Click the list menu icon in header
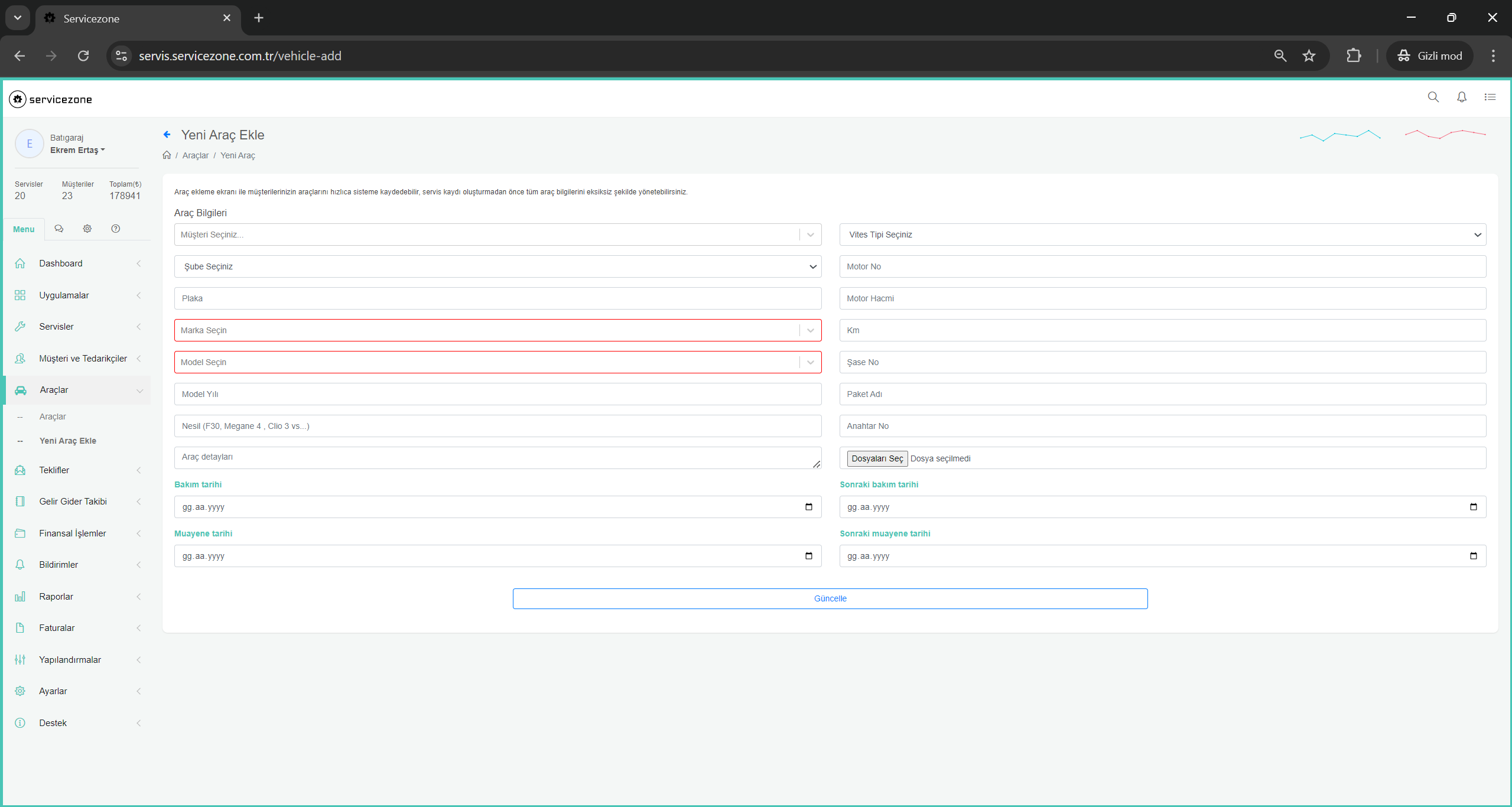The image size is (1512, 807). tap(1490, 97)
